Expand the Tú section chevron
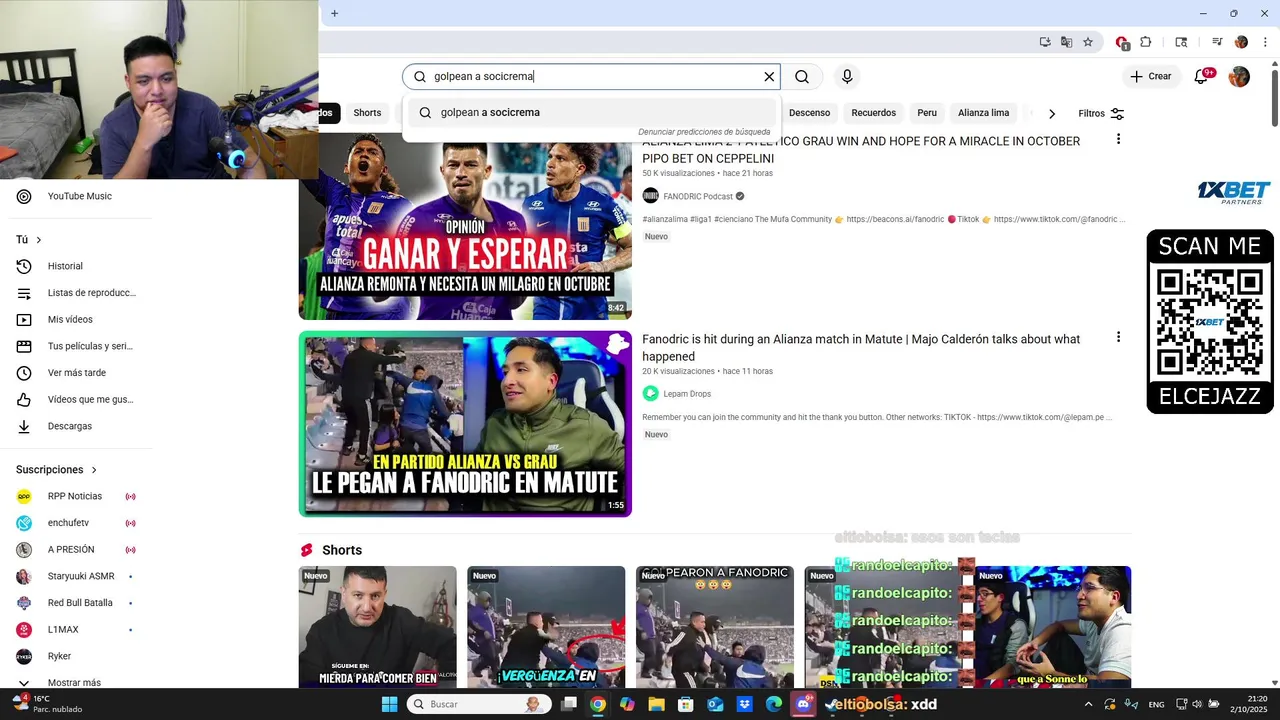The height and width of the screenshot is (720, 1280). [39, 240]
